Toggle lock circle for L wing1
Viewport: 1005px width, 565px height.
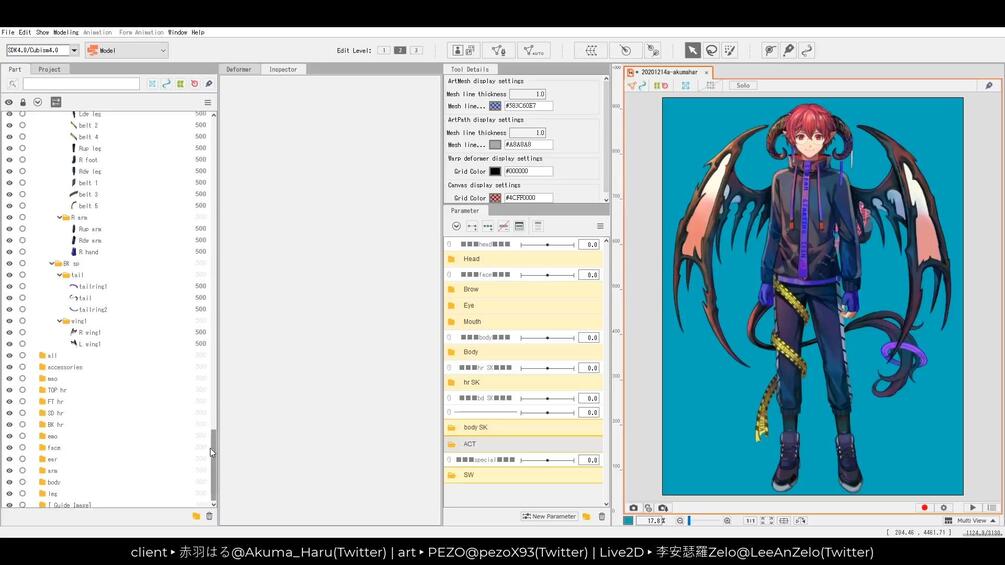(x=22, y=344)
